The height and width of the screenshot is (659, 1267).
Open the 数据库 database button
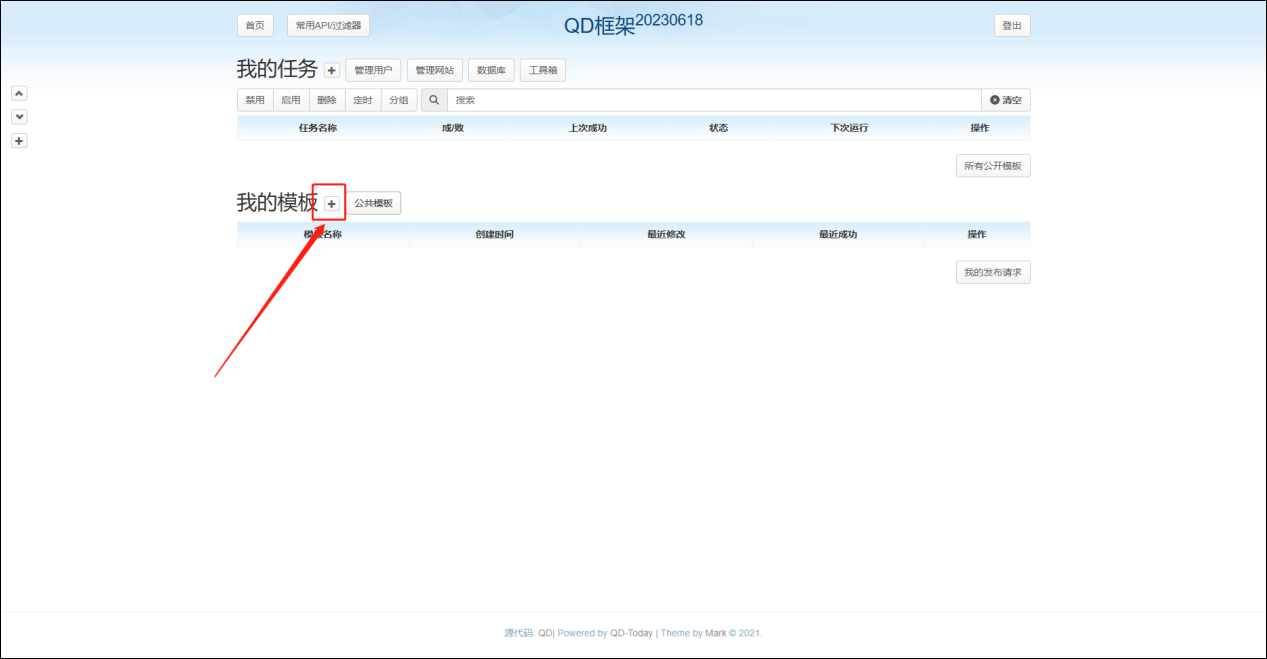(x=491, y=71)
